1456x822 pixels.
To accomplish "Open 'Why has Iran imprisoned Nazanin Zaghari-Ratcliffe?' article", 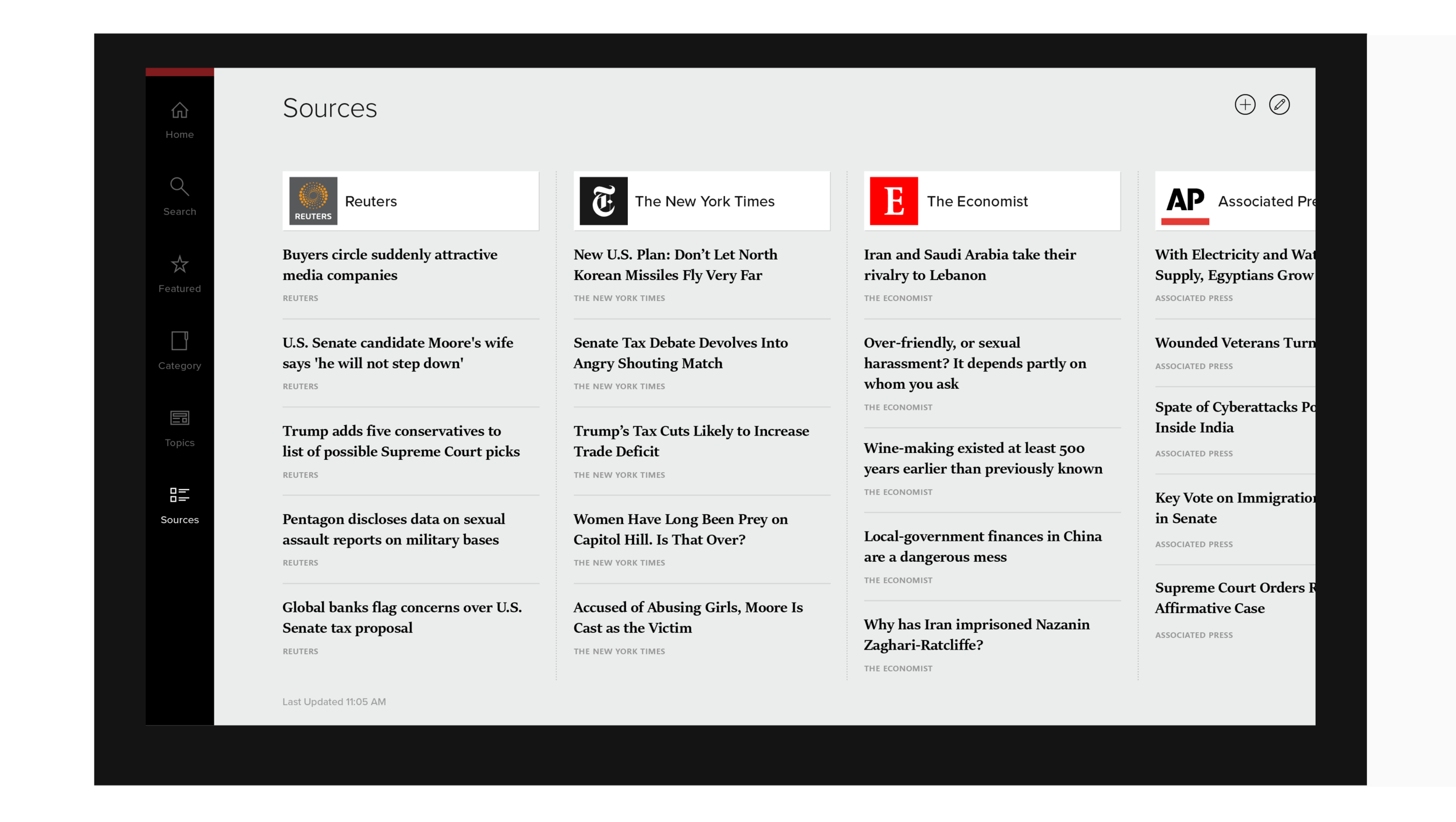I will point(976,635).
